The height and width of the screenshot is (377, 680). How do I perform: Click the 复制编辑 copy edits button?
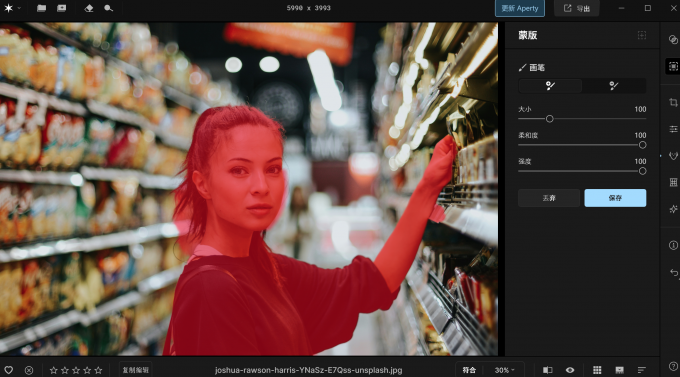click(x=135, y=370)
